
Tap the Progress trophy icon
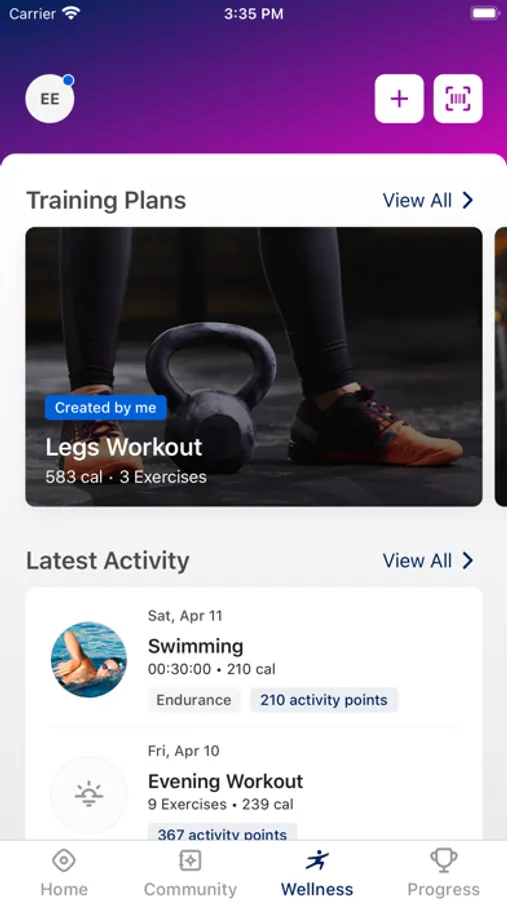pyautogui.click(x=443, y=860)
